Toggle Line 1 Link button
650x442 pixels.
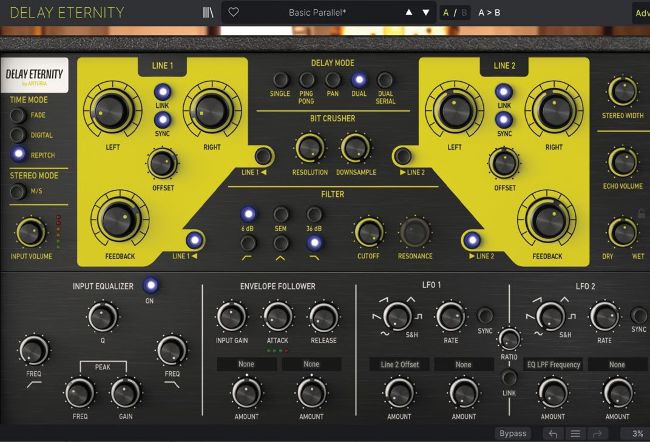162,92
